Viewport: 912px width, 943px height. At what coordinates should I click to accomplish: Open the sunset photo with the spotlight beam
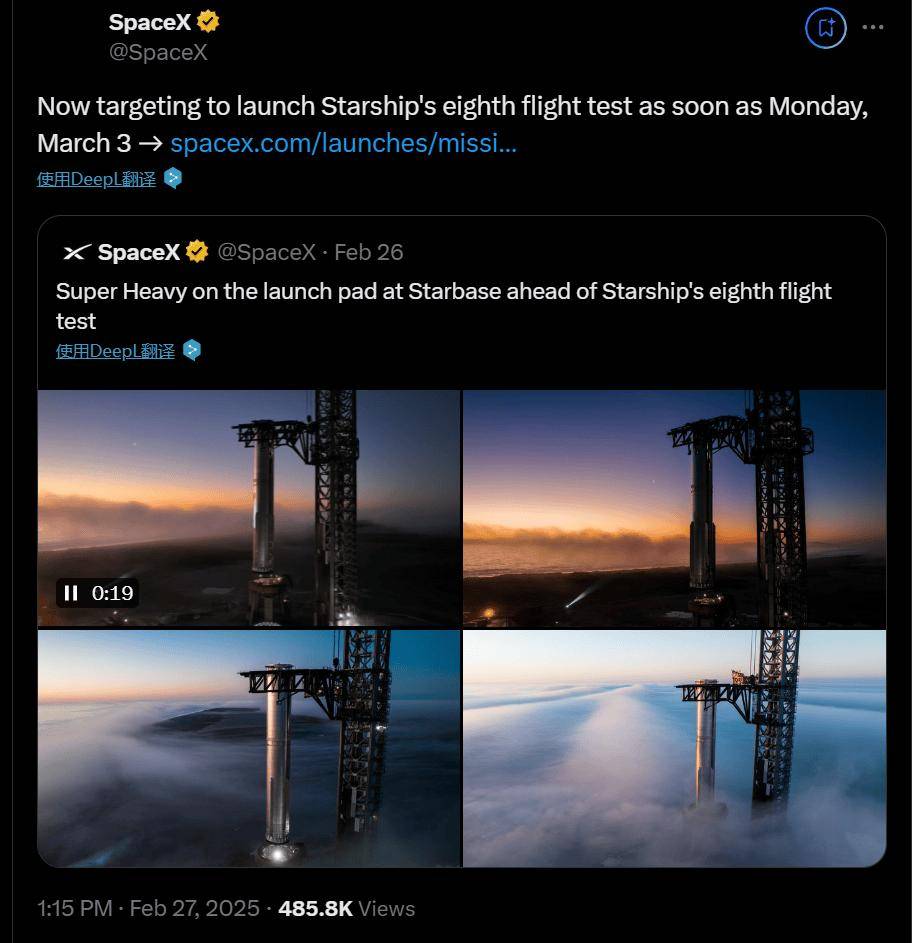pos(674,508)
